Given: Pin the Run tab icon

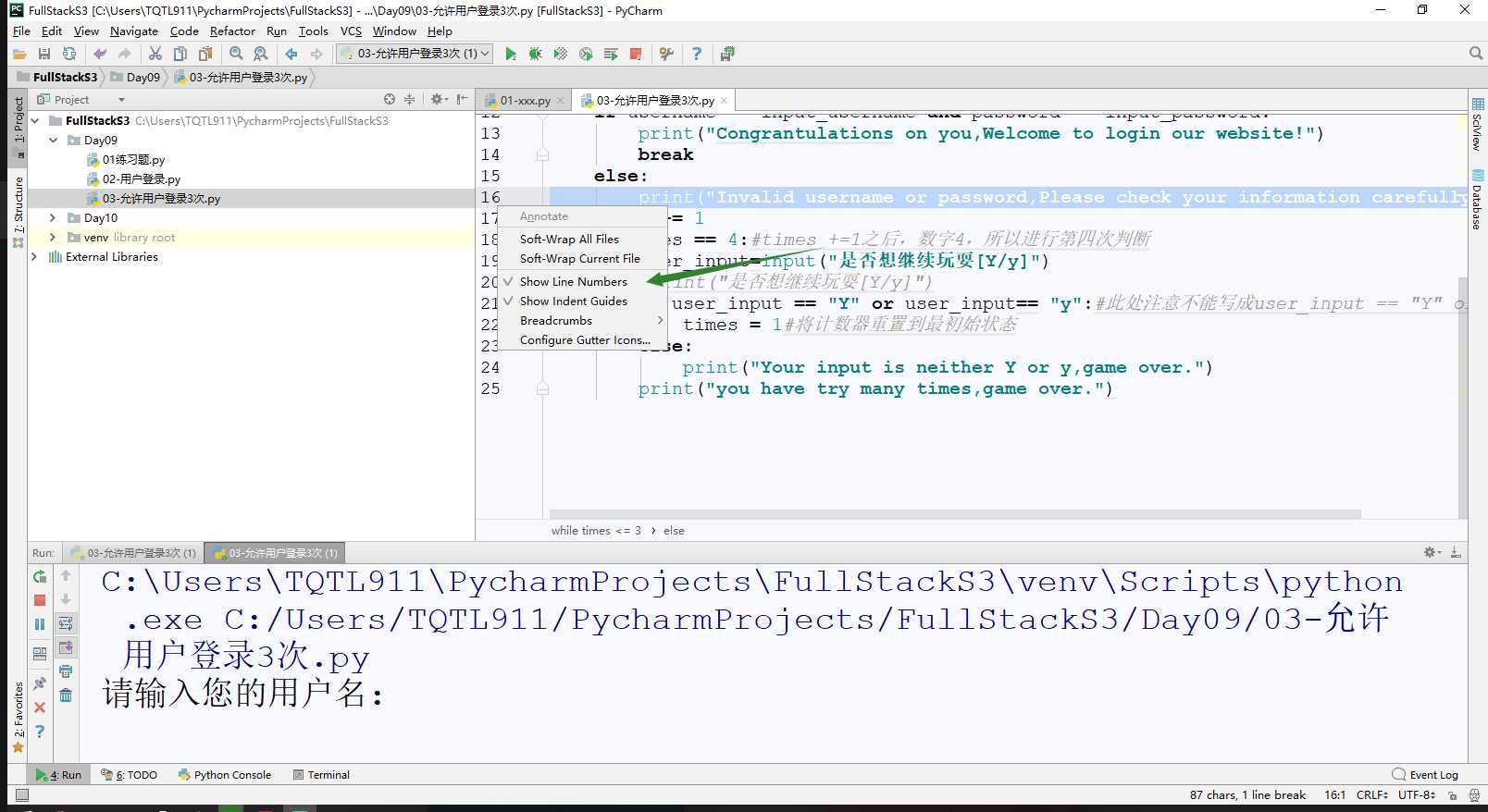Looking at the screenshot, I should [x=40, y=683].
